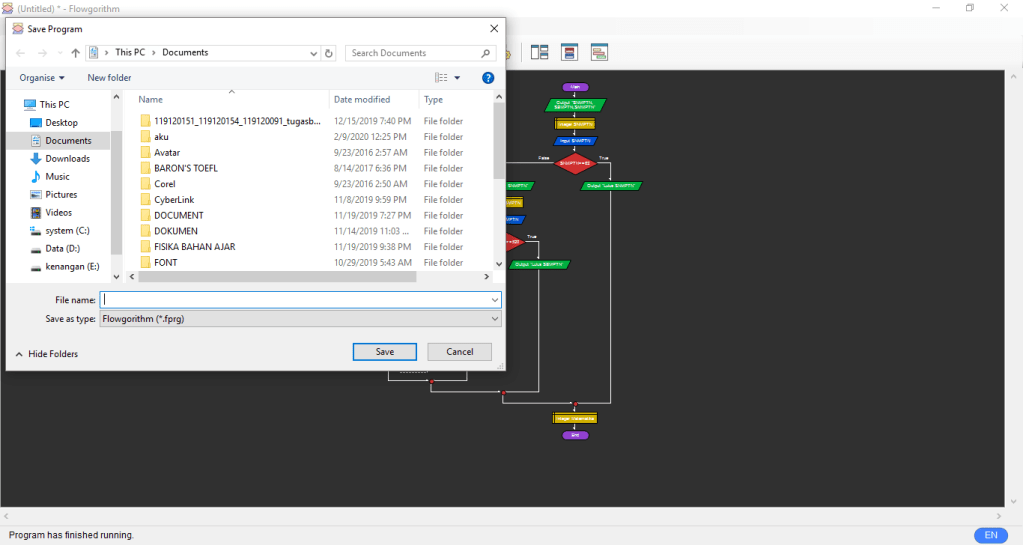
Task: Open the dialog help icon
Action: (x=488, y=77)
